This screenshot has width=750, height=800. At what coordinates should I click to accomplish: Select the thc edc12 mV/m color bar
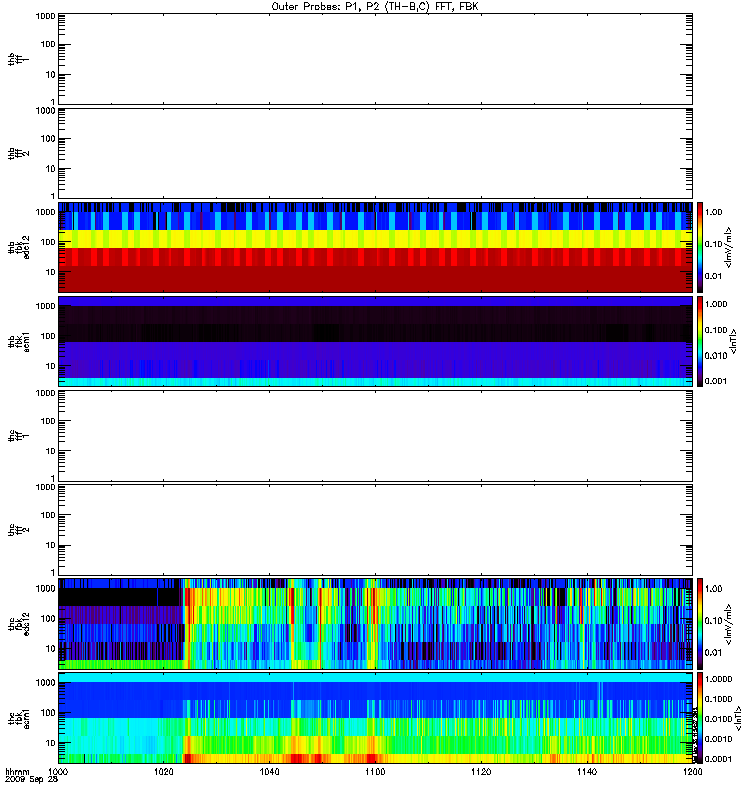[x=702, y=624]
